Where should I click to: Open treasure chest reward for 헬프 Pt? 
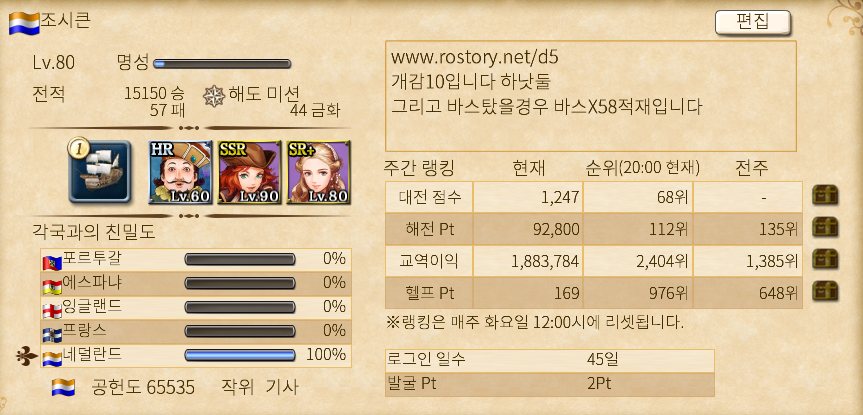tap(825, 291)
